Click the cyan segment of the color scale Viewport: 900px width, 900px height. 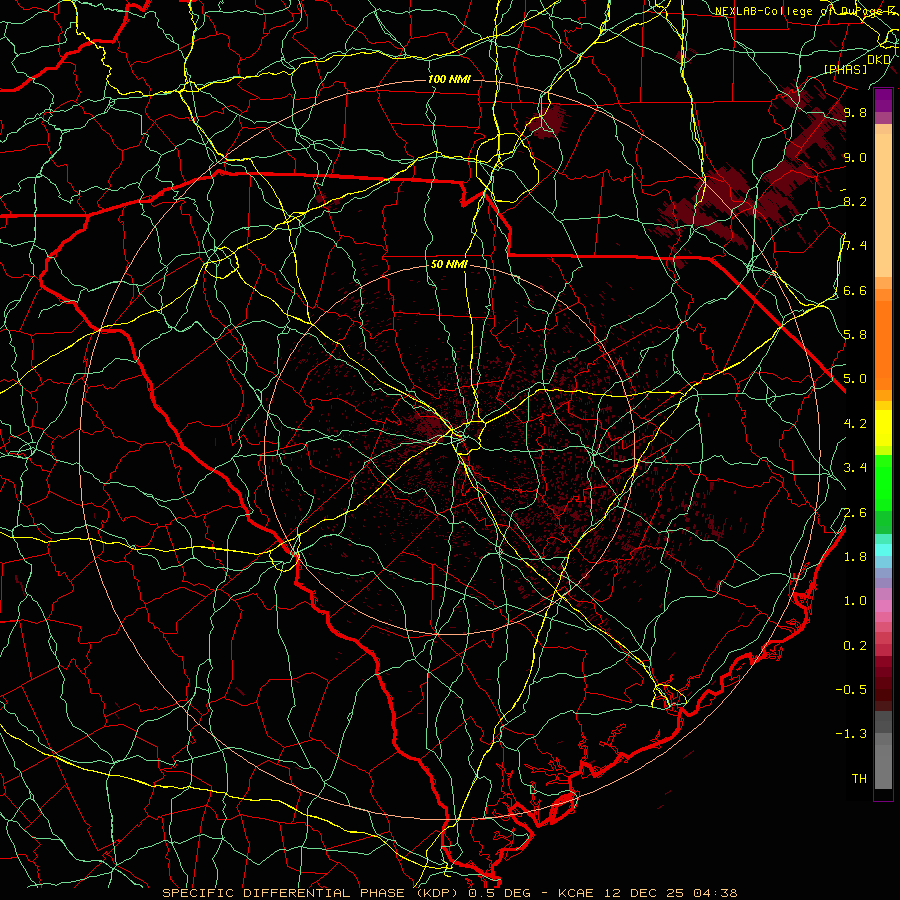883,550
